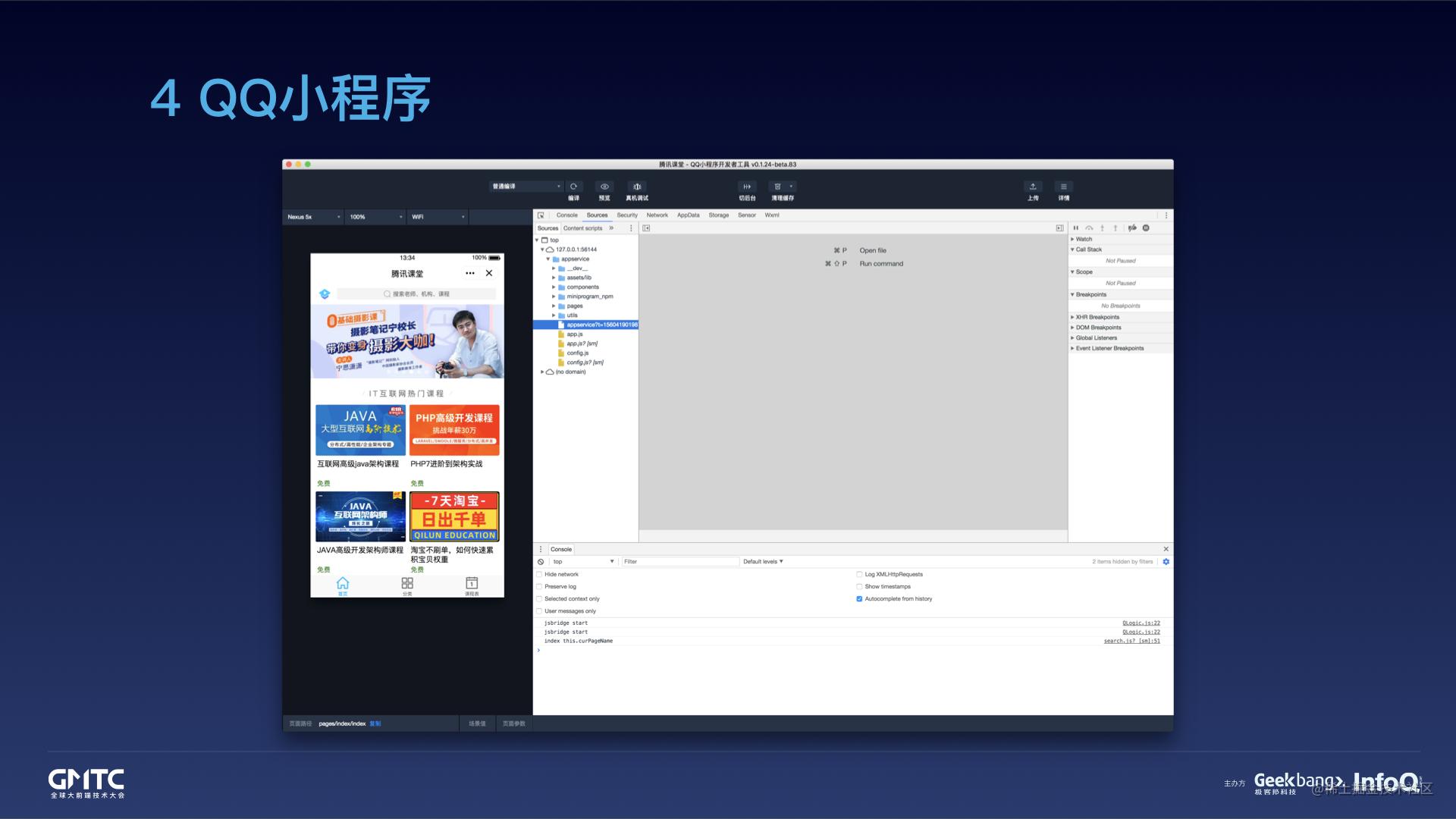Image resolution: width=1456 pixels, height=819 pixels.
Task: Toggle Show timestamps checkbox
Action: pyautogui.click(x=859, y=586)
